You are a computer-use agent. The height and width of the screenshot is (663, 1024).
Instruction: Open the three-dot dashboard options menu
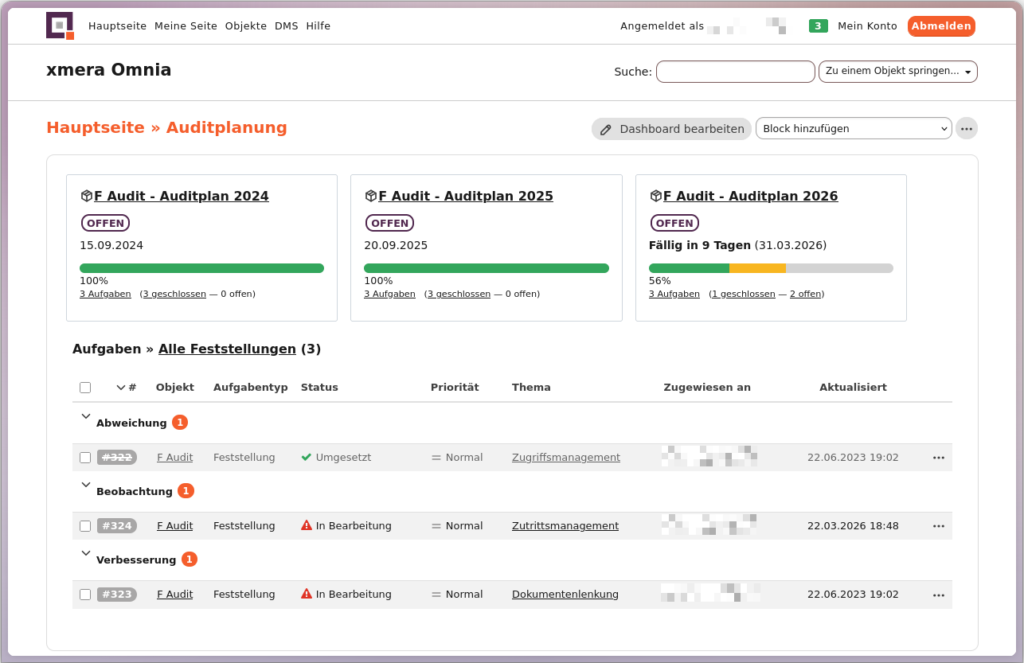(x=966, y=129)
